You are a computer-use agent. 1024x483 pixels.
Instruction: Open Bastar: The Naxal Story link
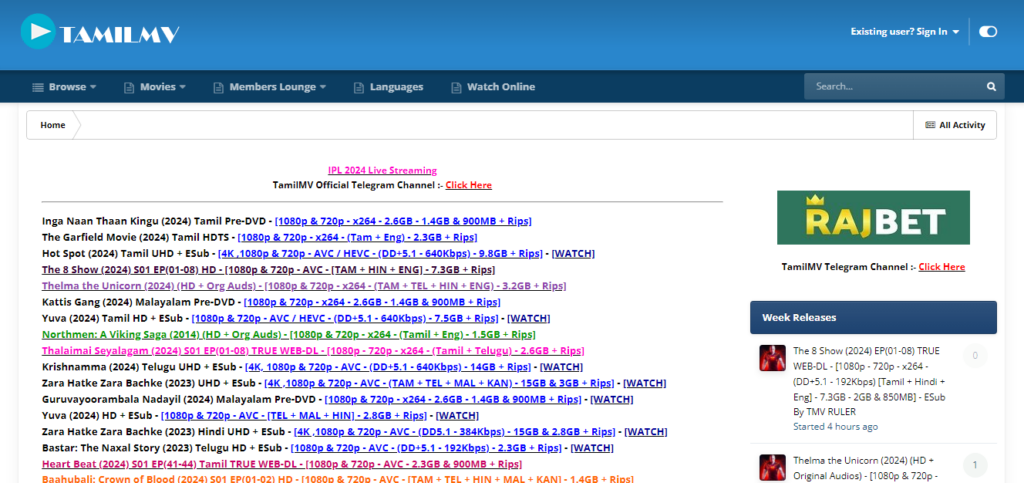[426, 448]
